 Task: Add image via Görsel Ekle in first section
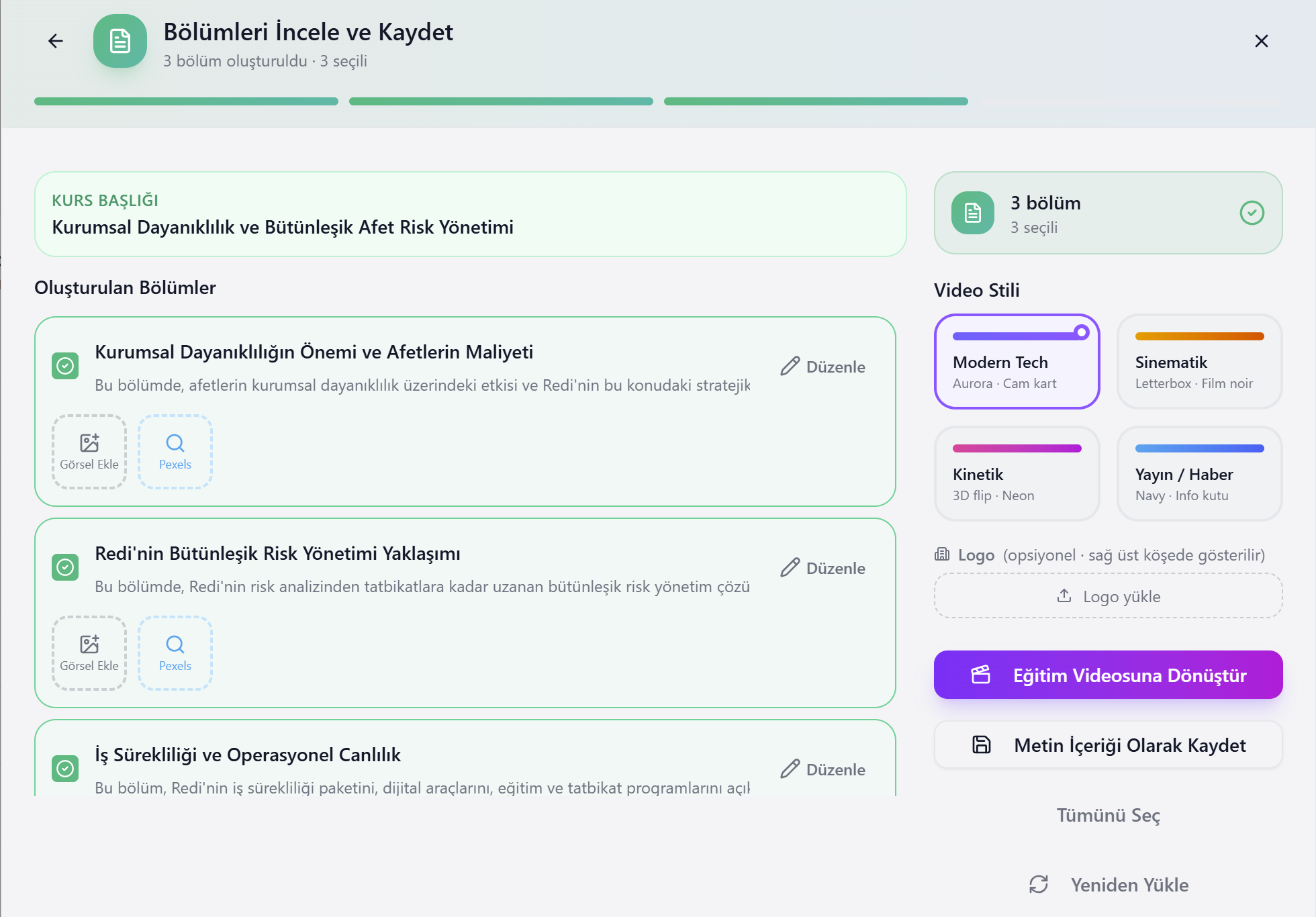click(x=89, y=452)
